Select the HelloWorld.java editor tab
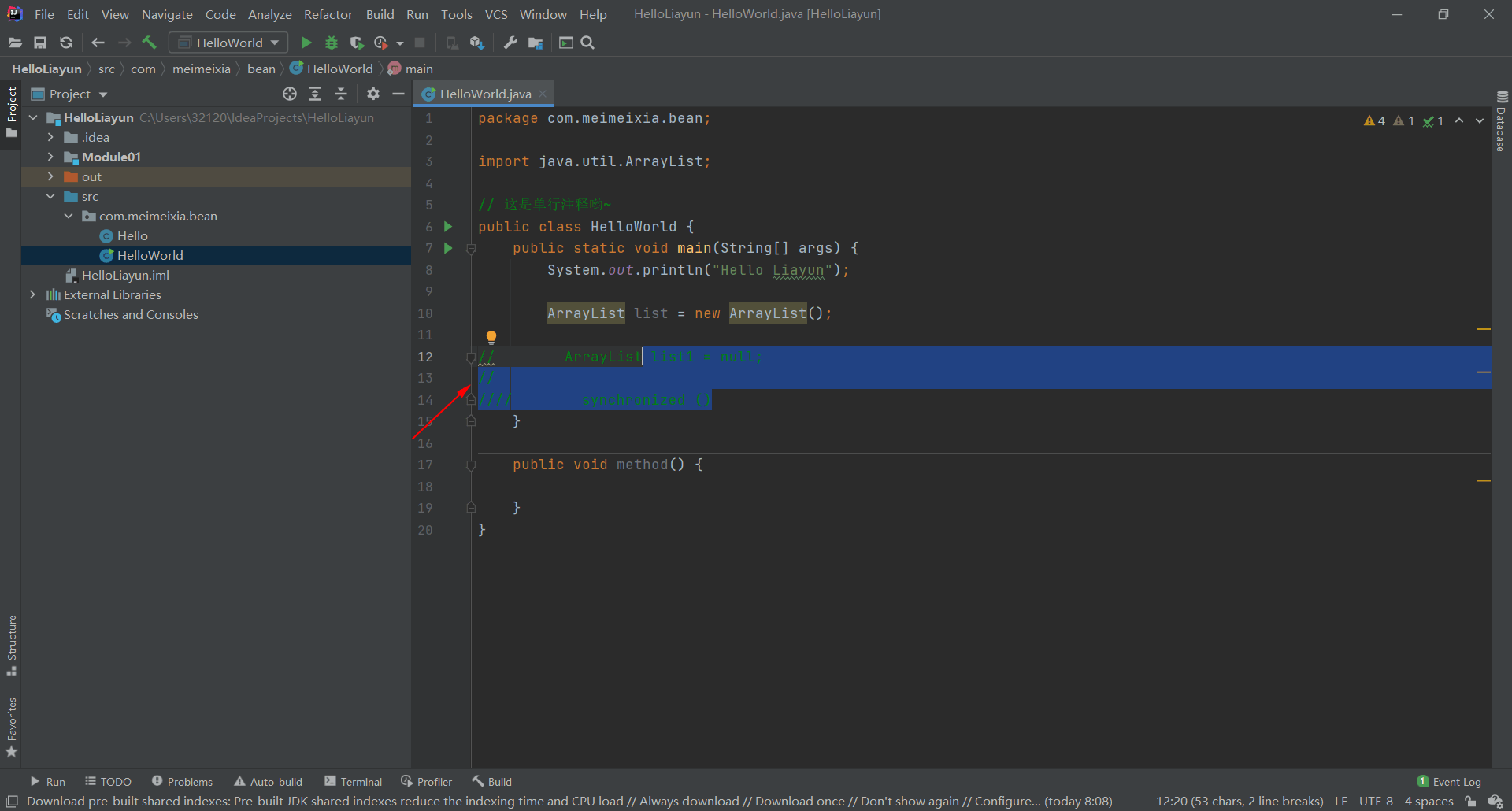 click(x=485, y=94)
